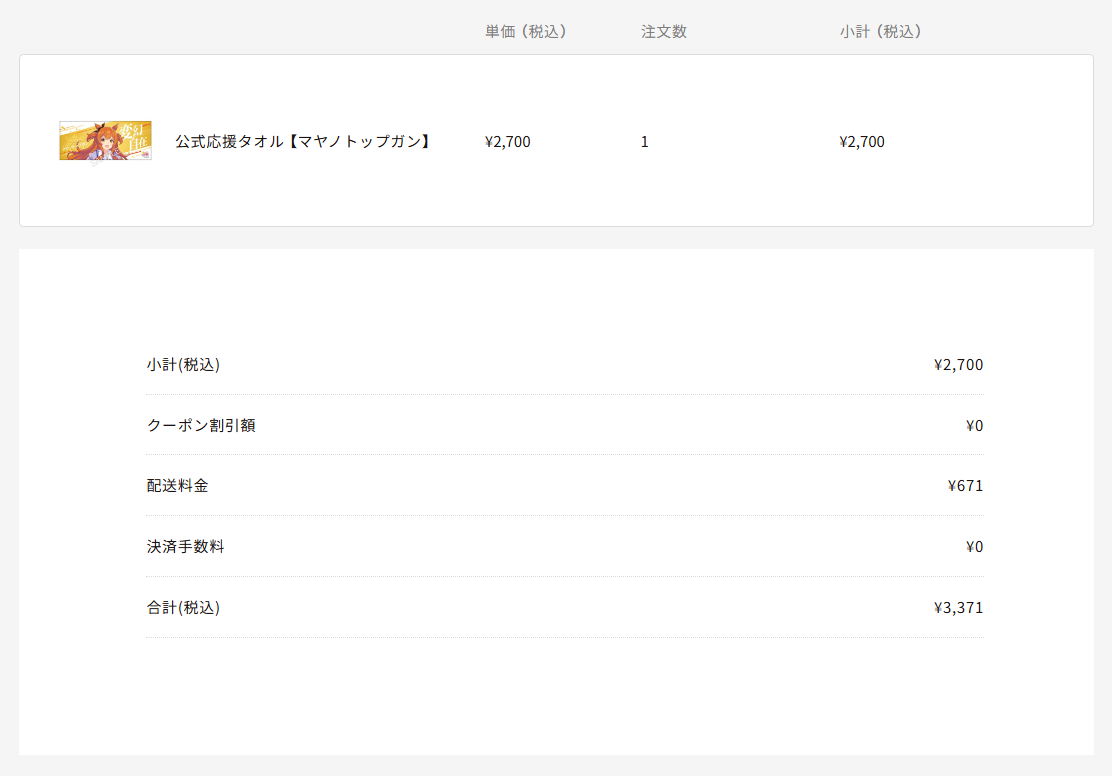Select the product row's ¥2,700 subtotal
1112x776 pixels.
click(862, 142)
